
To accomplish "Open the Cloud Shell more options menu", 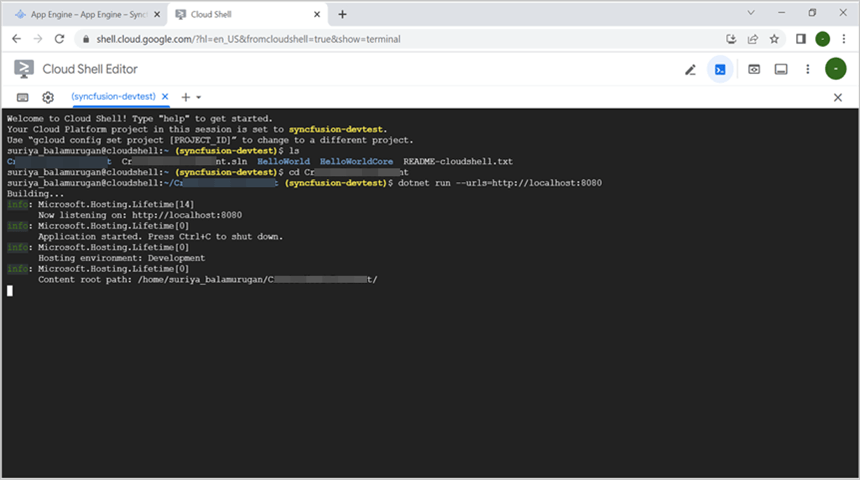I will (x=807, y=69).
